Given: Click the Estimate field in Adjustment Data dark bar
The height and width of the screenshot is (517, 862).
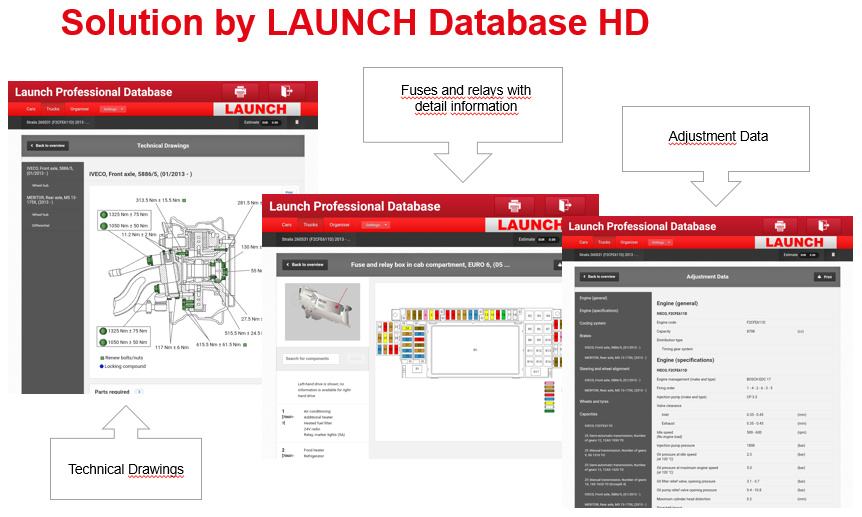Looking at the screenshot, I should [802, 255].
